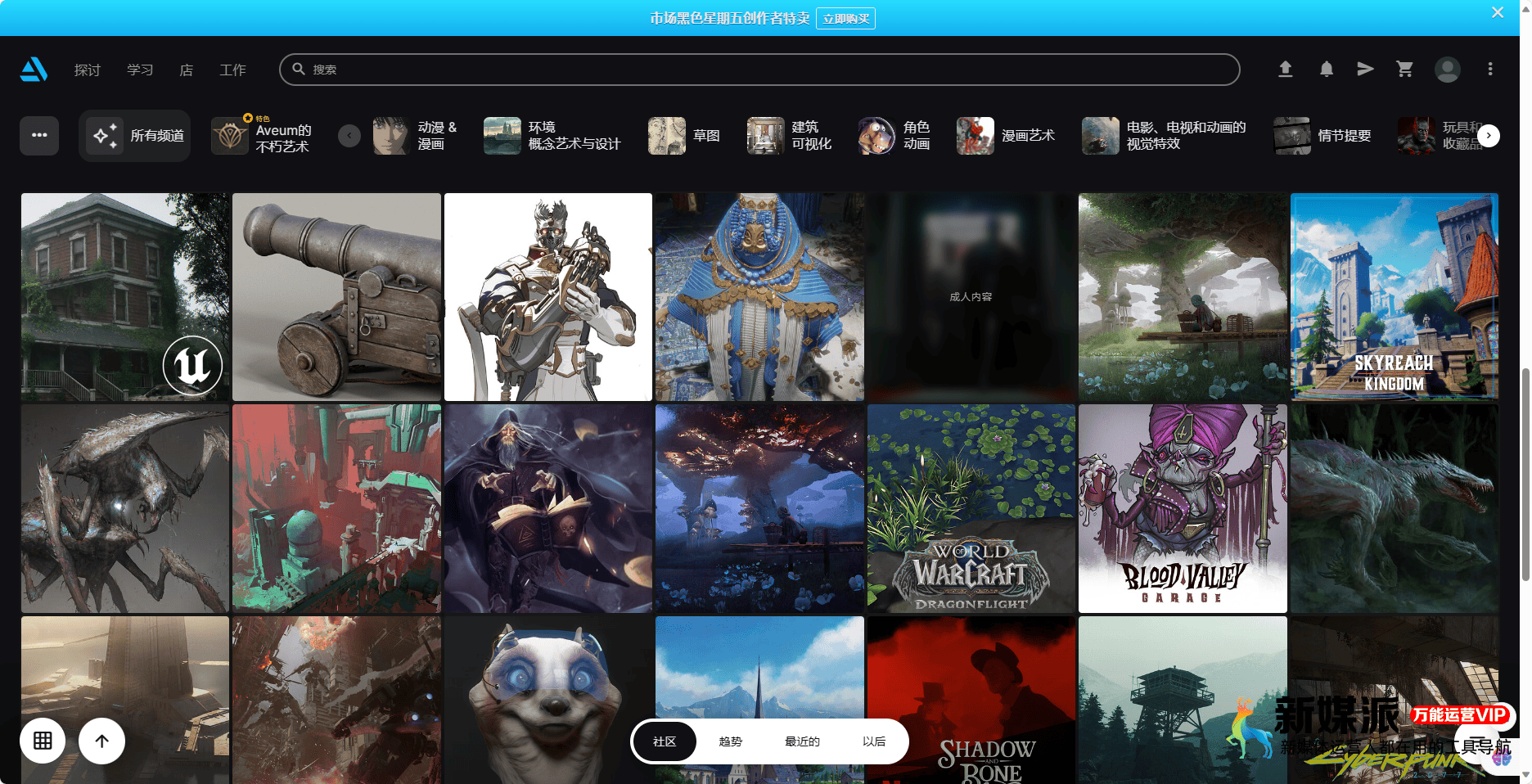The height and width of the screenshot is (784, 1532).
Task: Open the 学习 menu item
Action: [140, 70]
